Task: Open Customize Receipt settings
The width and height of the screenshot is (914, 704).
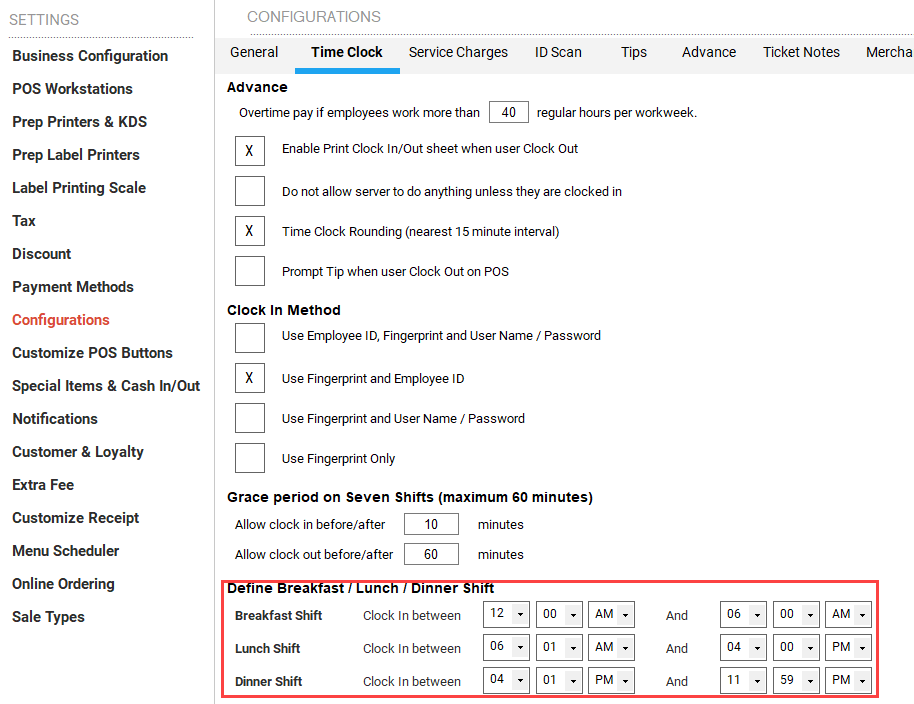Action: (76, 518)
